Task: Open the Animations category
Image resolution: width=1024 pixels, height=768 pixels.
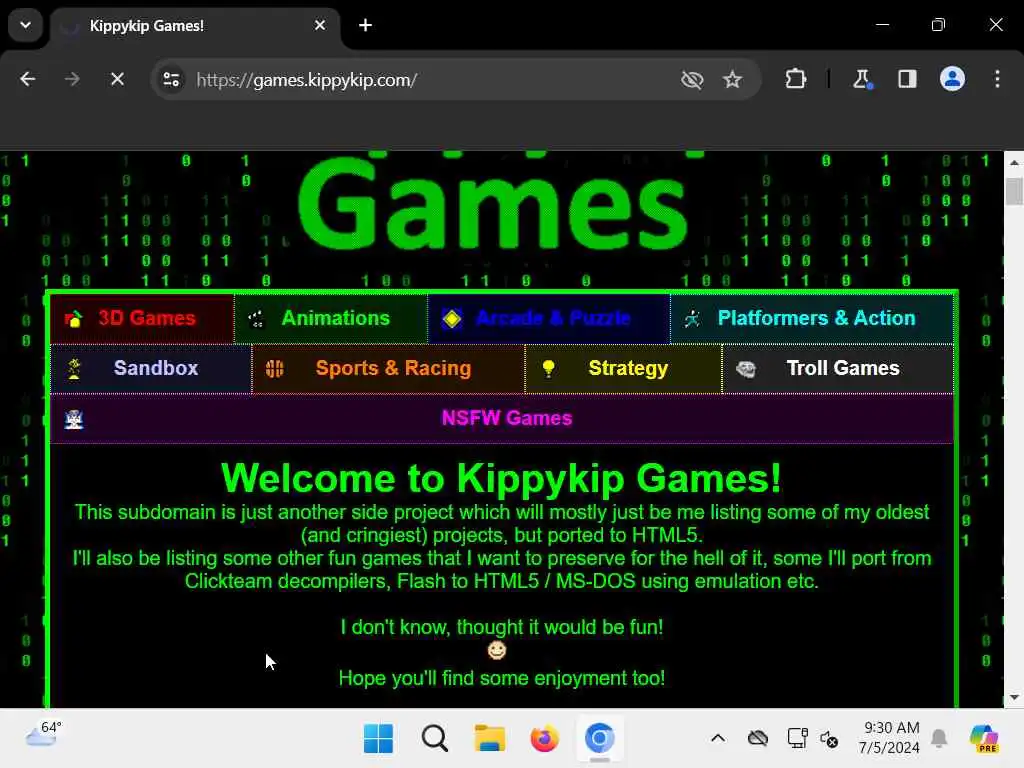Action: point(331,319)
